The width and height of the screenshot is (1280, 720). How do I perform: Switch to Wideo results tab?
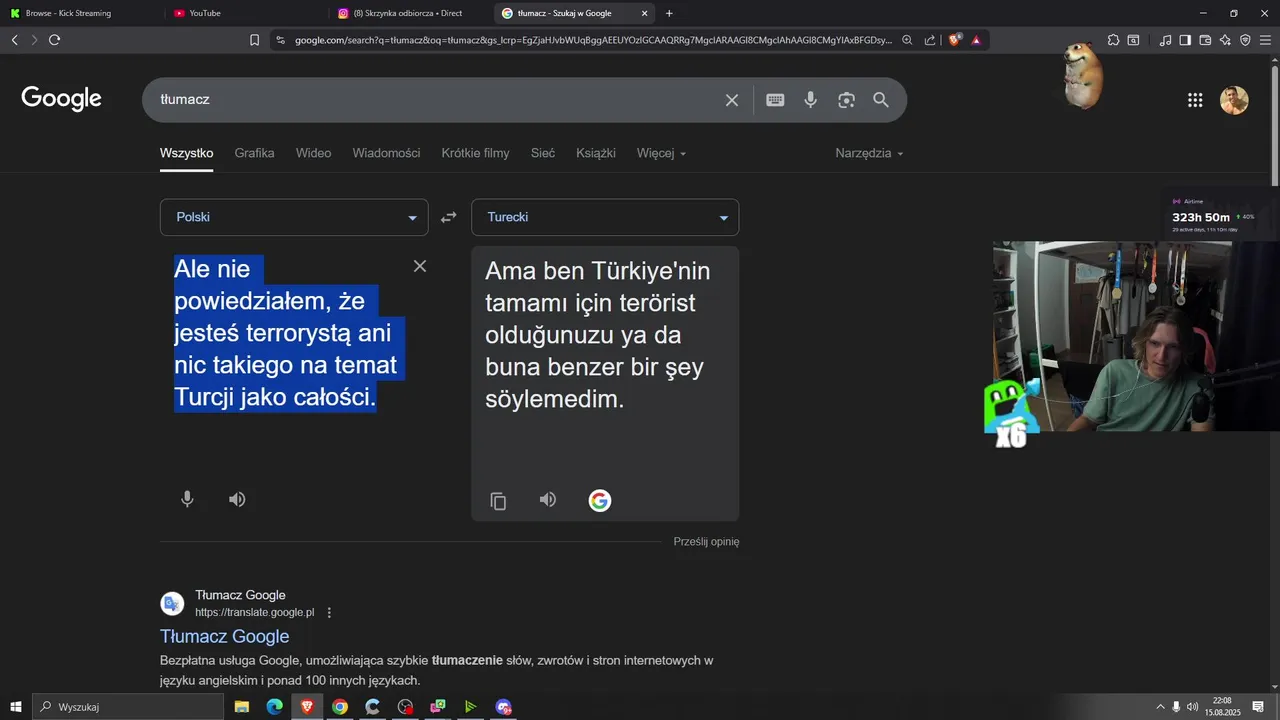tap(313, 153)
